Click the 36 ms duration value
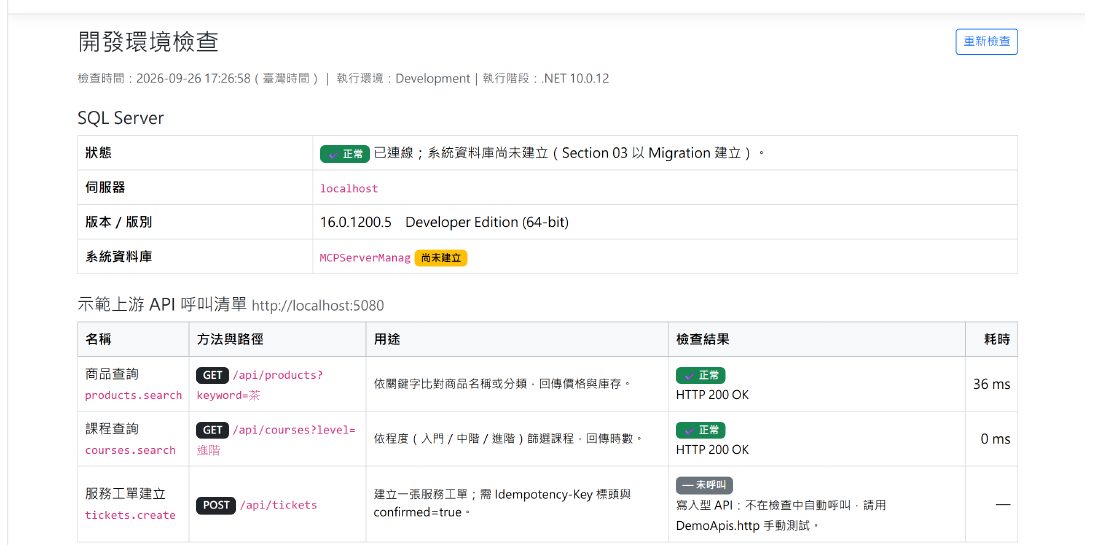 992,384
